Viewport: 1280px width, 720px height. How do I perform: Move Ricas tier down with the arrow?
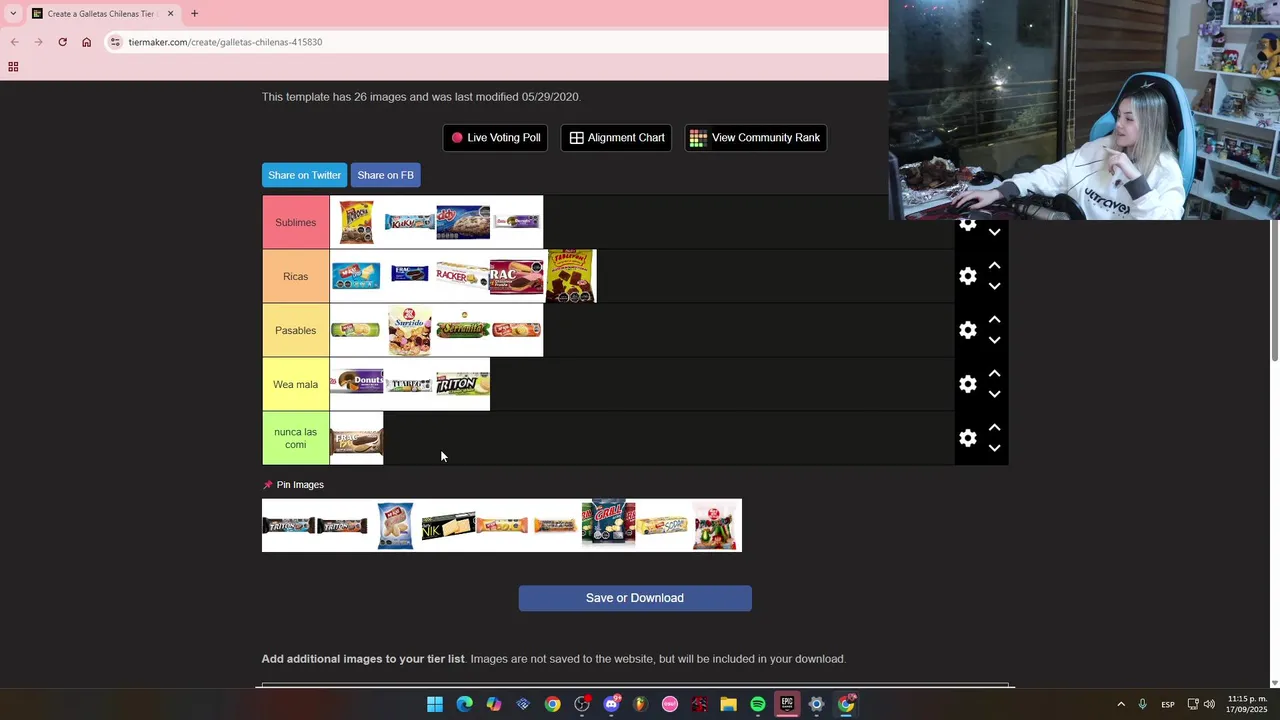(994, 286)
